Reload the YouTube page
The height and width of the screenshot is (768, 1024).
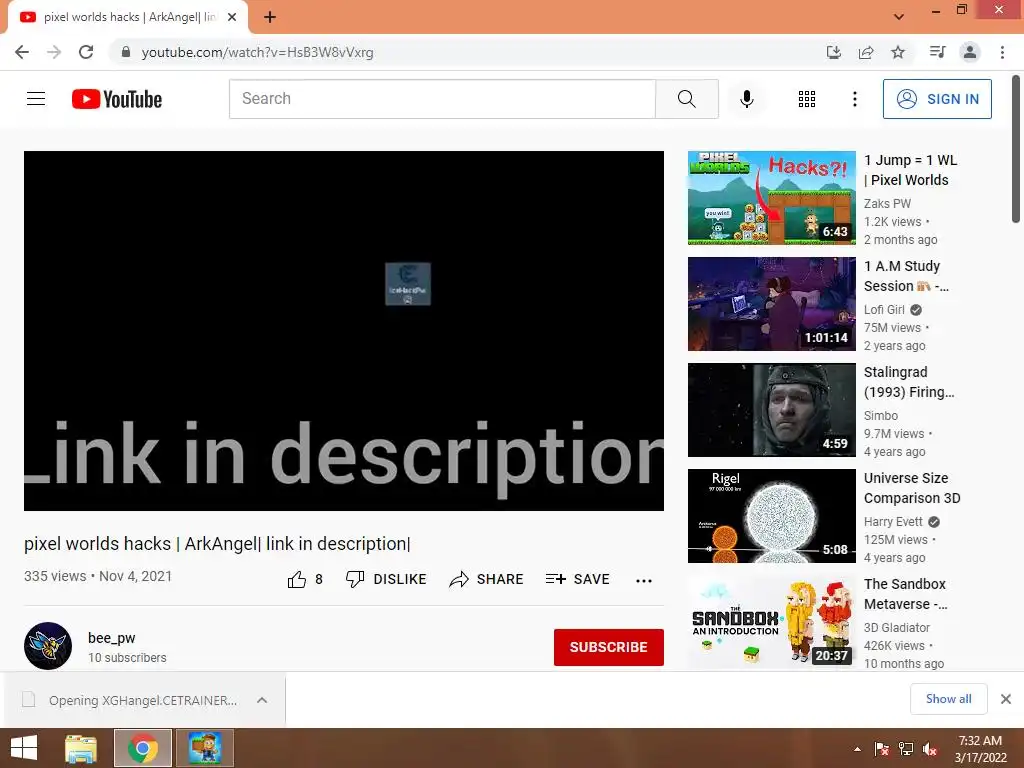point(86,52)
